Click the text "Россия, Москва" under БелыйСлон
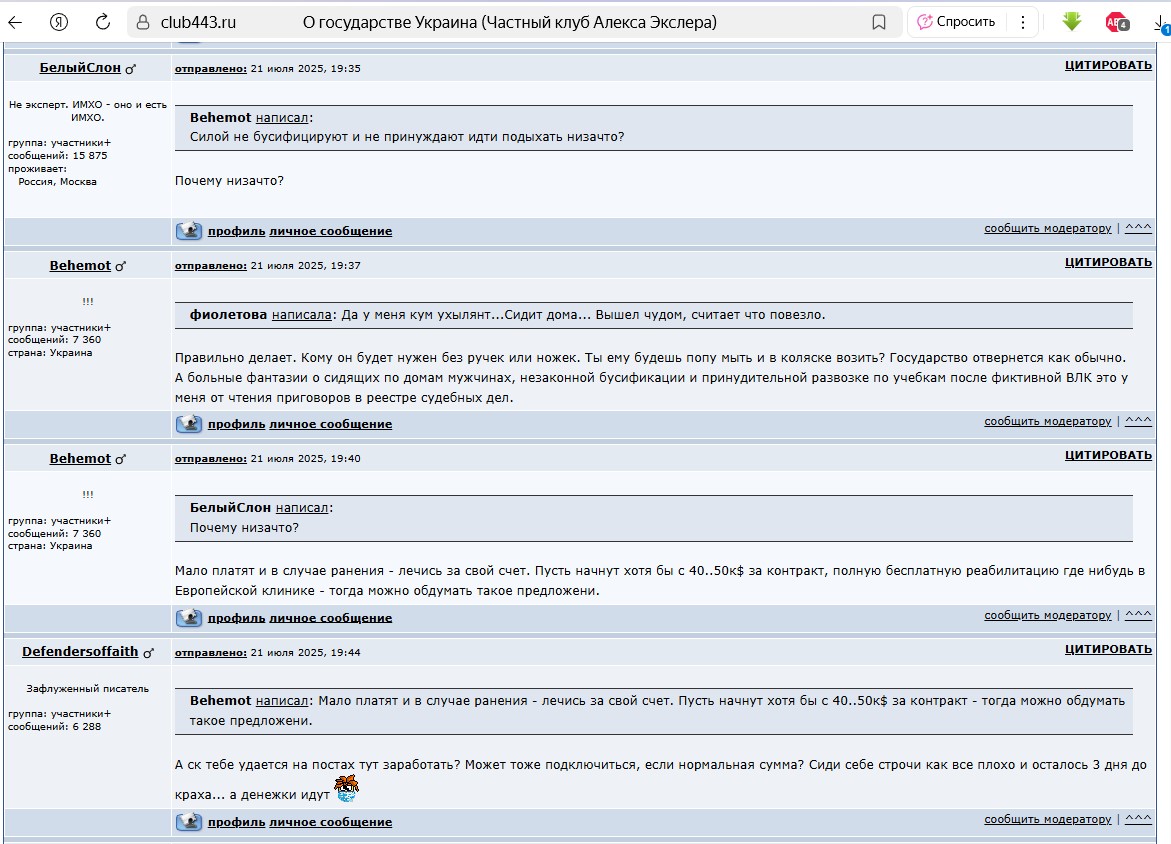The image size is (1171, 844). click(58, 181)
